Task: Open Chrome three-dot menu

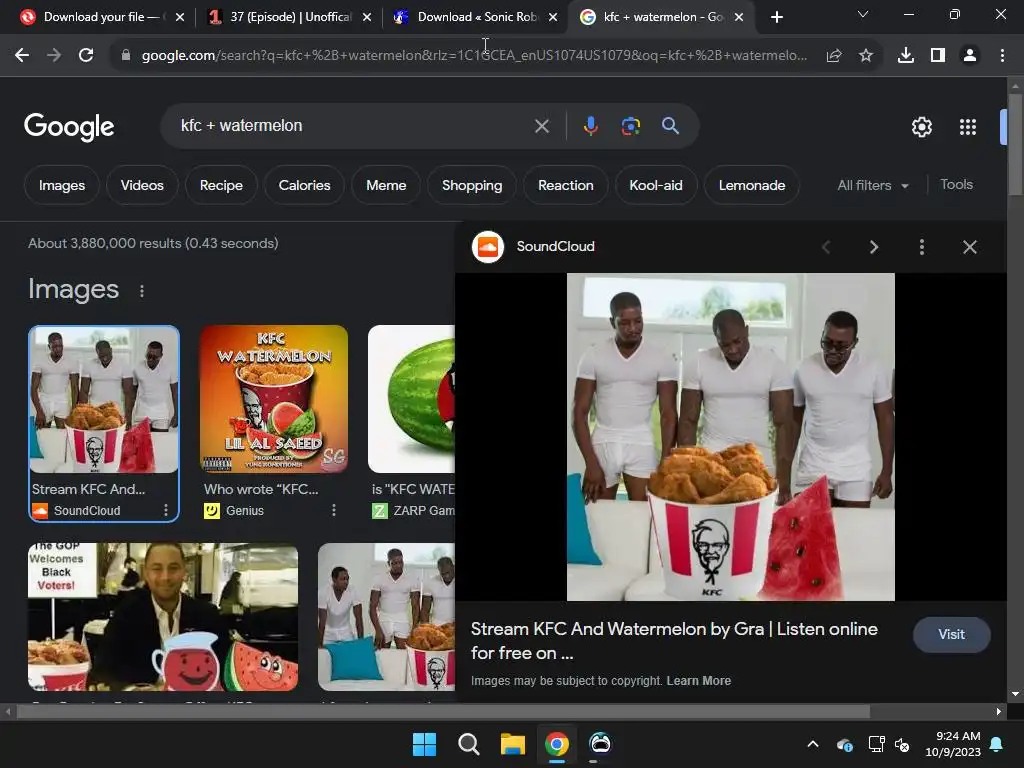Action: click(x=1002, y=56)
